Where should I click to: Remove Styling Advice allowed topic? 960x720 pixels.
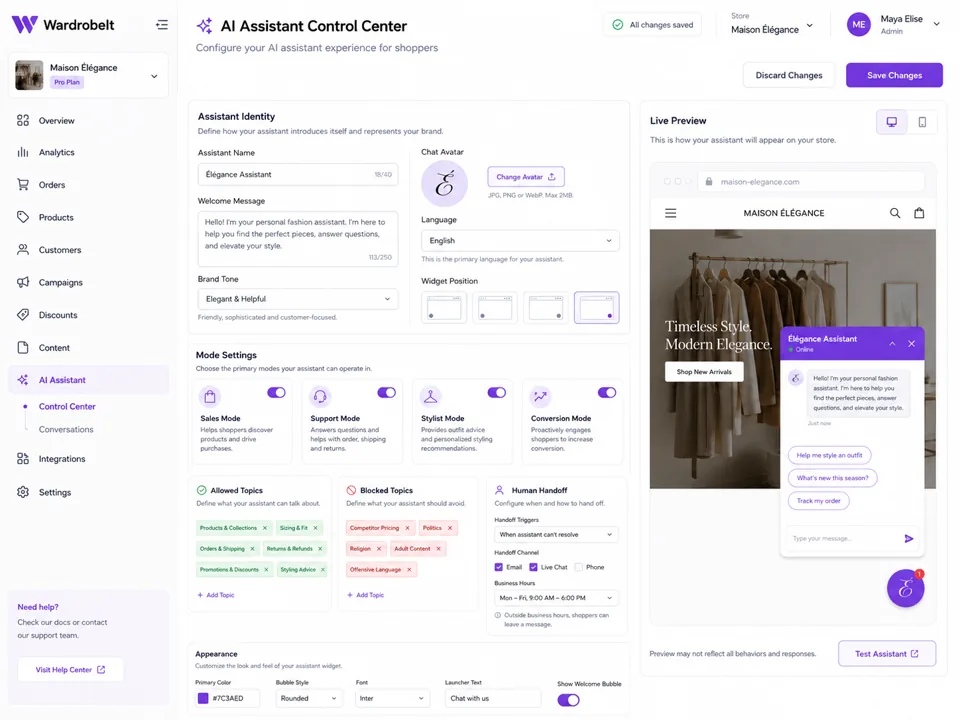[323, 569]
